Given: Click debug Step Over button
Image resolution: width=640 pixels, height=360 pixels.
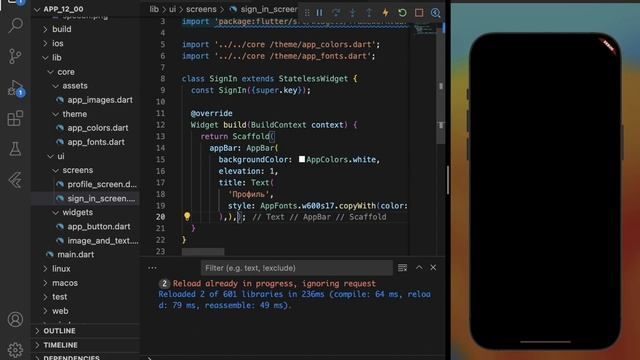Looking at the screenshot, I should pyautogui.click(x=336, y=13).
